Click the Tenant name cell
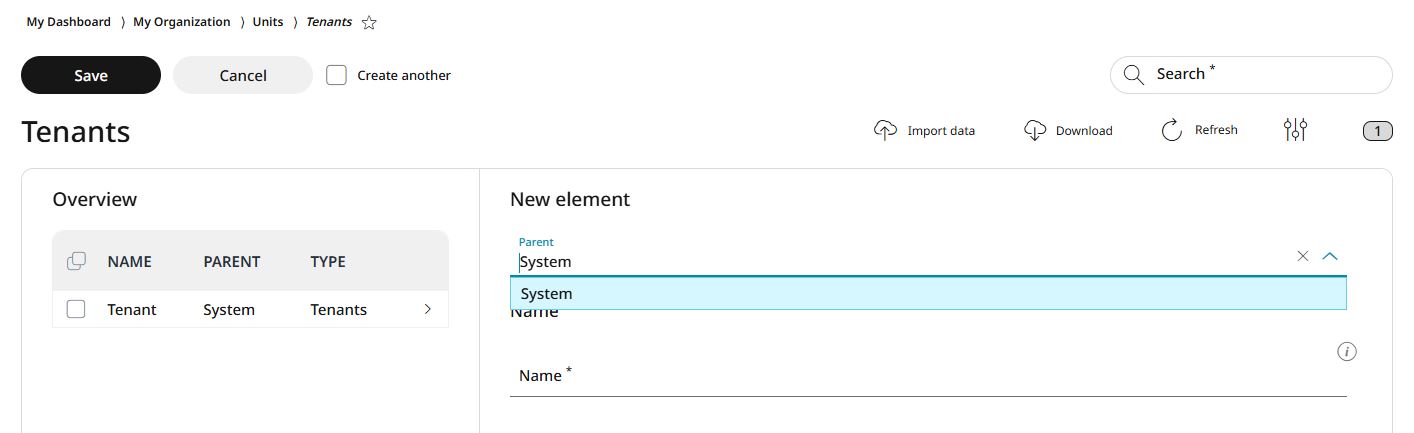1414x433 pixels. (132, 309)
